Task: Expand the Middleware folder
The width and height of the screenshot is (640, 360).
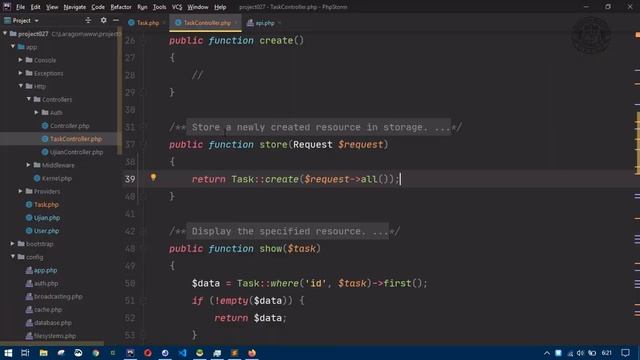Action: (x=29, y=165)
